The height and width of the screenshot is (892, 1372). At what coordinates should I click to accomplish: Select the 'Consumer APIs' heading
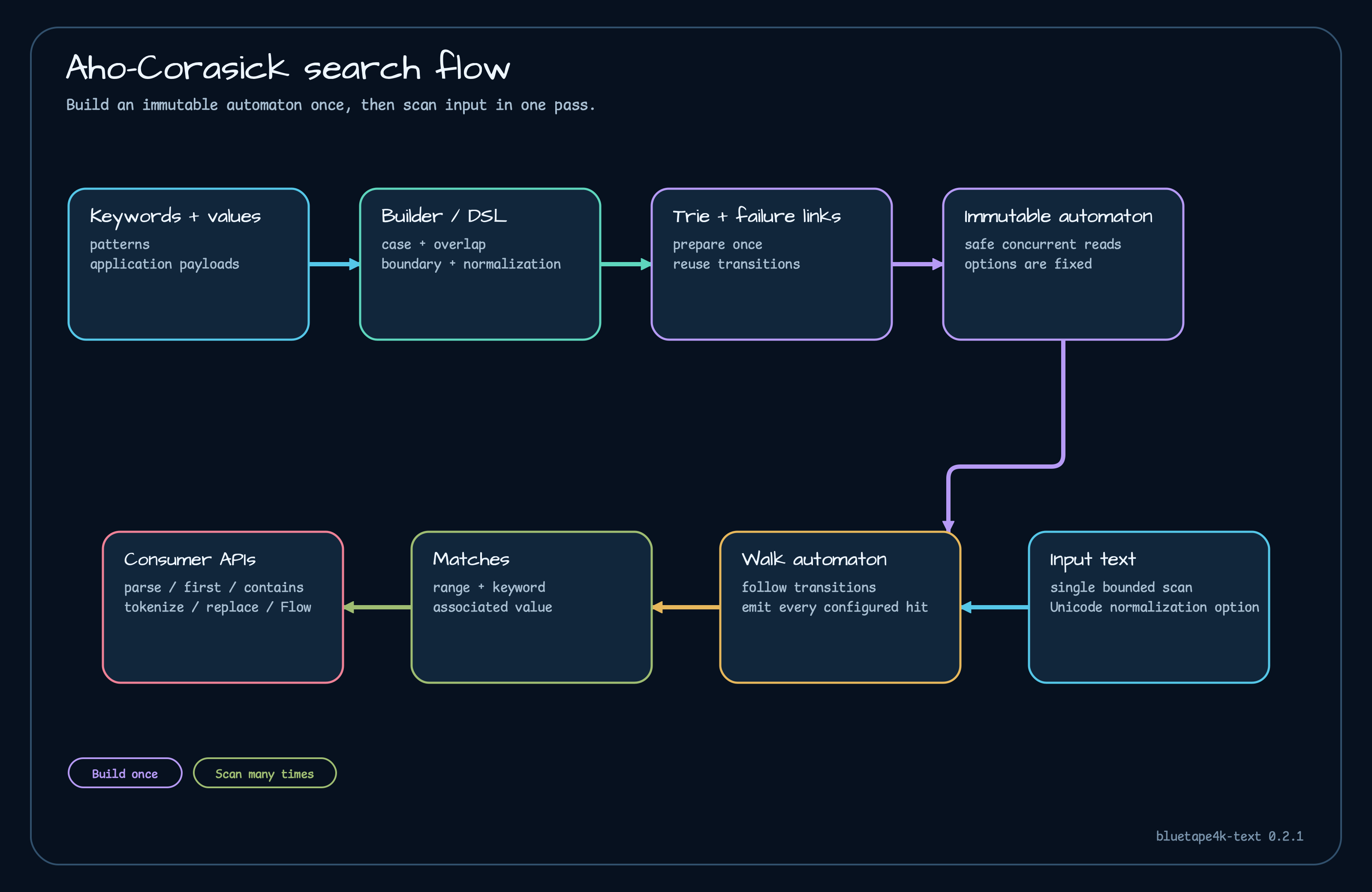190,559
